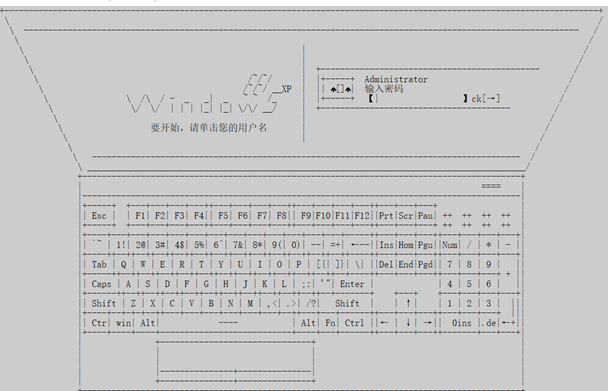This screenshot has height=391, width=608.
Task: Click the M key
Action: pyautogui.click(x=250, y=303)
